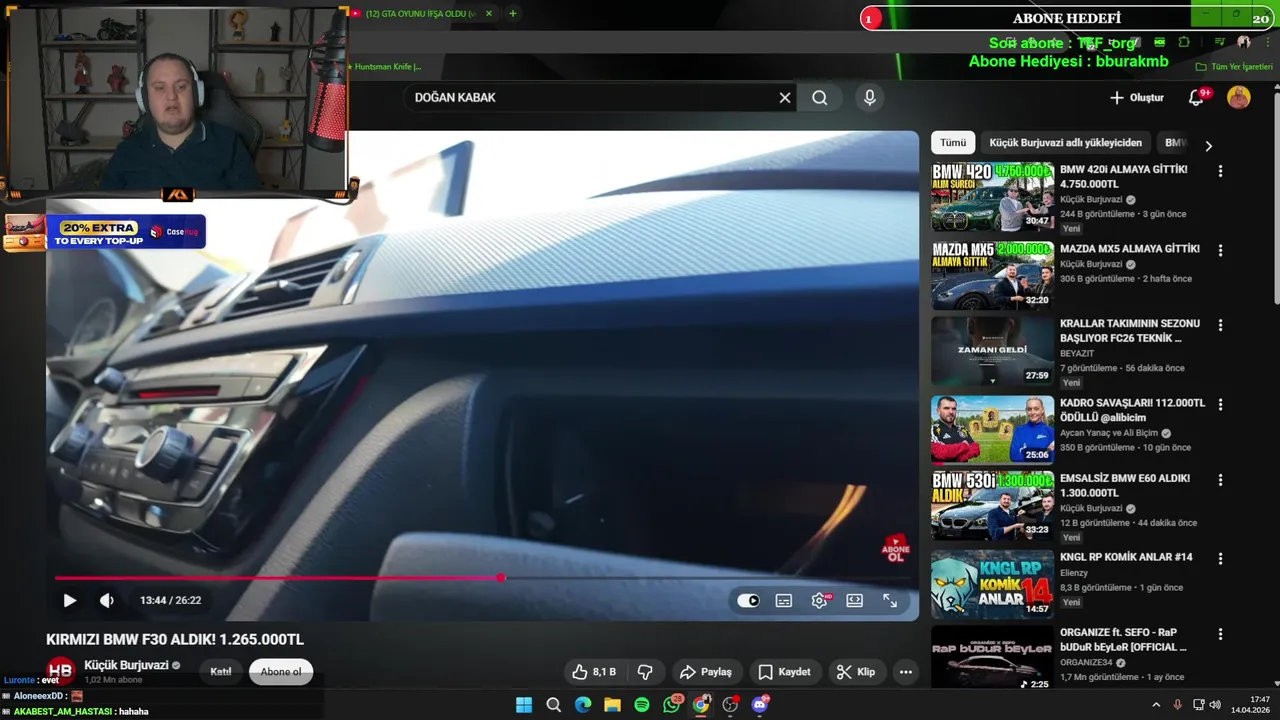The height and width of the screenshot is (720, 1280).
Task: Seek using the red video progress bar
Action: pyautogui.click(x=482, y=578)
